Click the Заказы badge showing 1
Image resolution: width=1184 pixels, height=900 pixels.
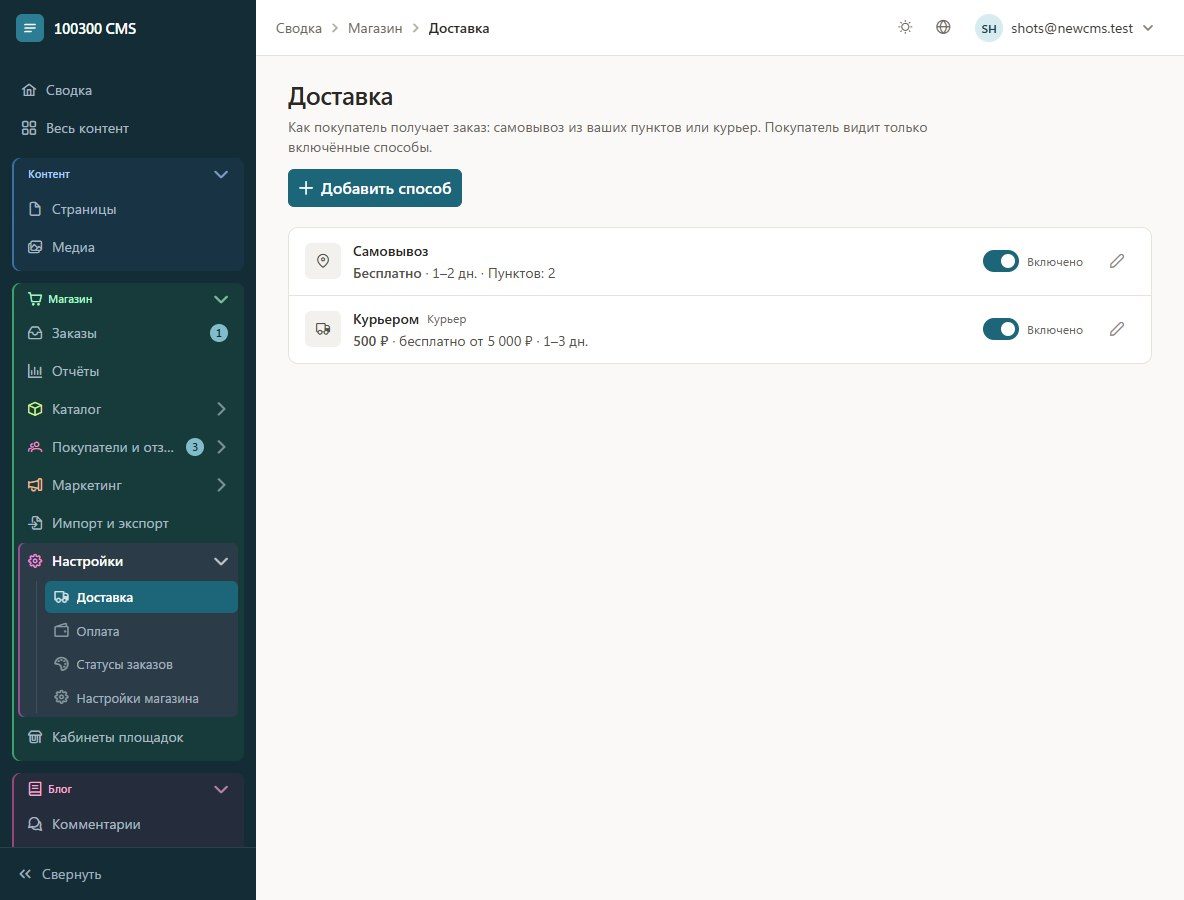click(219, 333)
